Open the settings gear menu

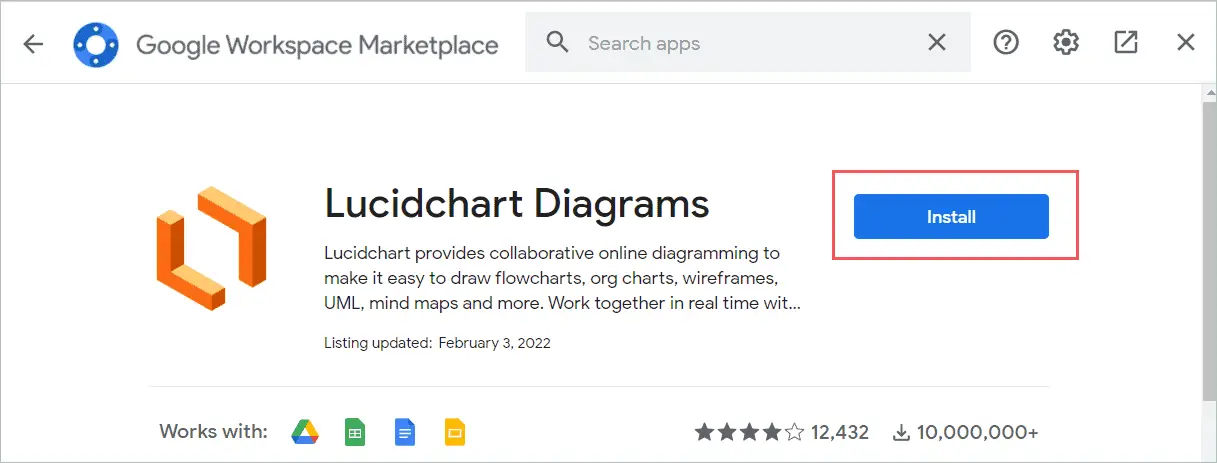[x=1066, y=42]
